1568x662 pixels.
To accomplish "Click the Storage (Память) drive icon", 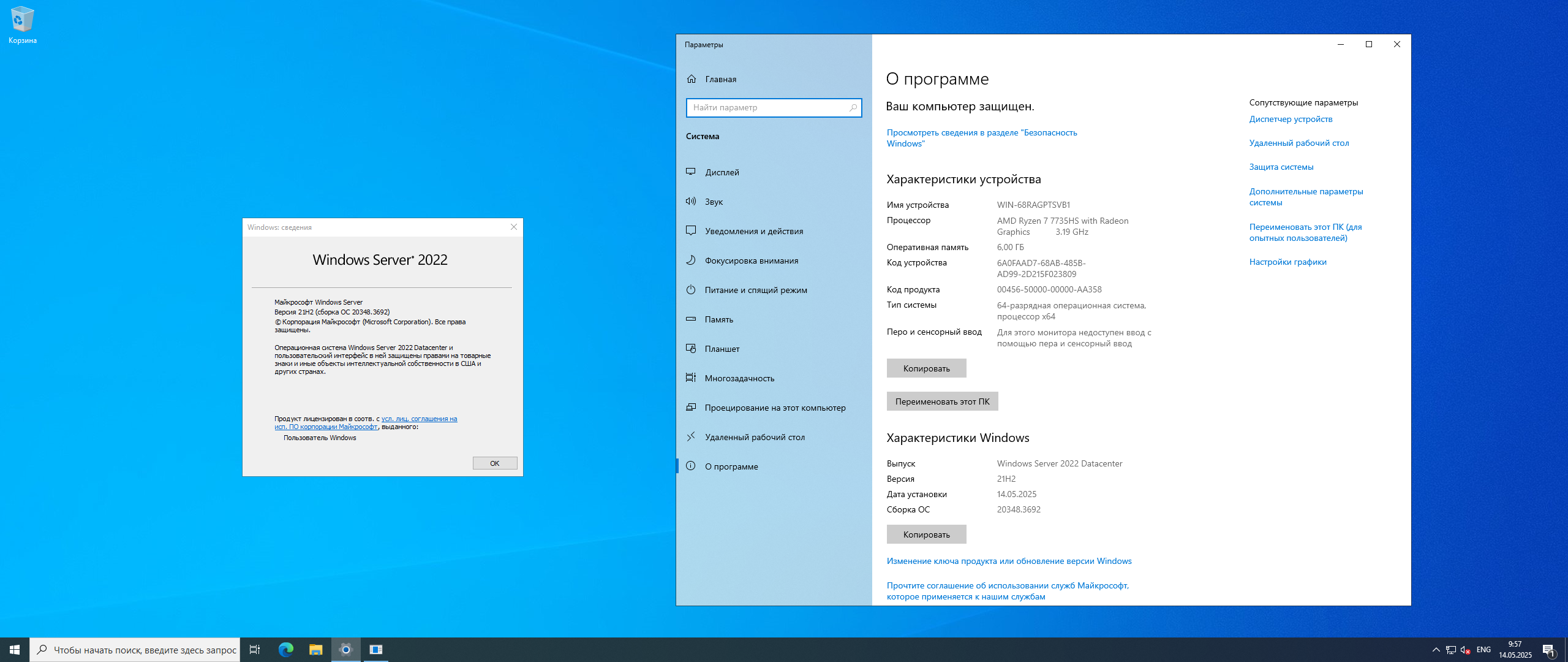I will click(x=691, y=319).
